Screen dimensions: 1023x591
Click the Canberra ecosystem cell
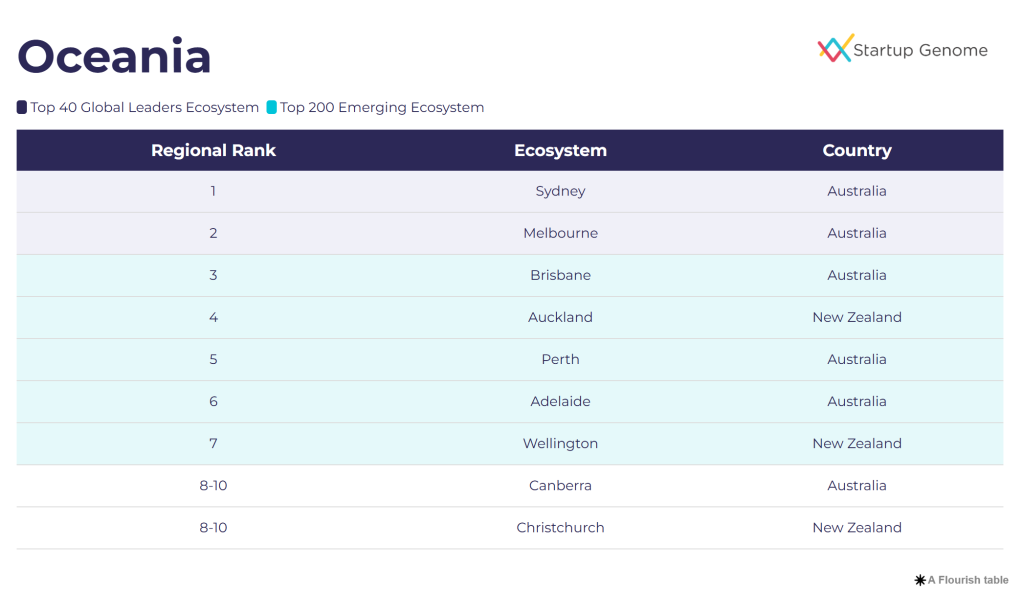[560, 485]
